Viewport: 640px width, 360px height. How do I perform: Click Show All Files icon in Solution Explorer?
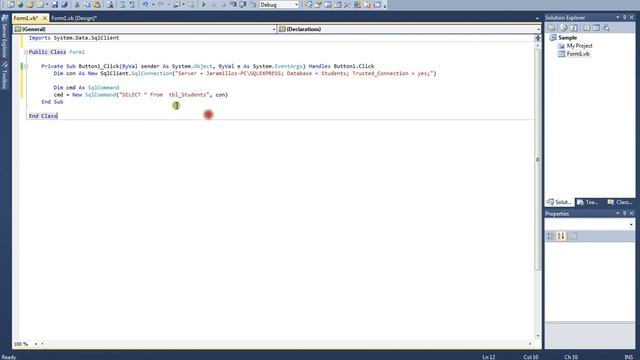(x=564, y=28)
